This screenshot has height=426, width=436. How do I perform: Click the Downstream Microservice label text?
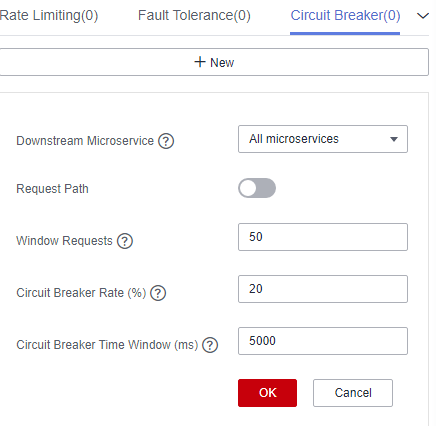(x=85, y=141)
